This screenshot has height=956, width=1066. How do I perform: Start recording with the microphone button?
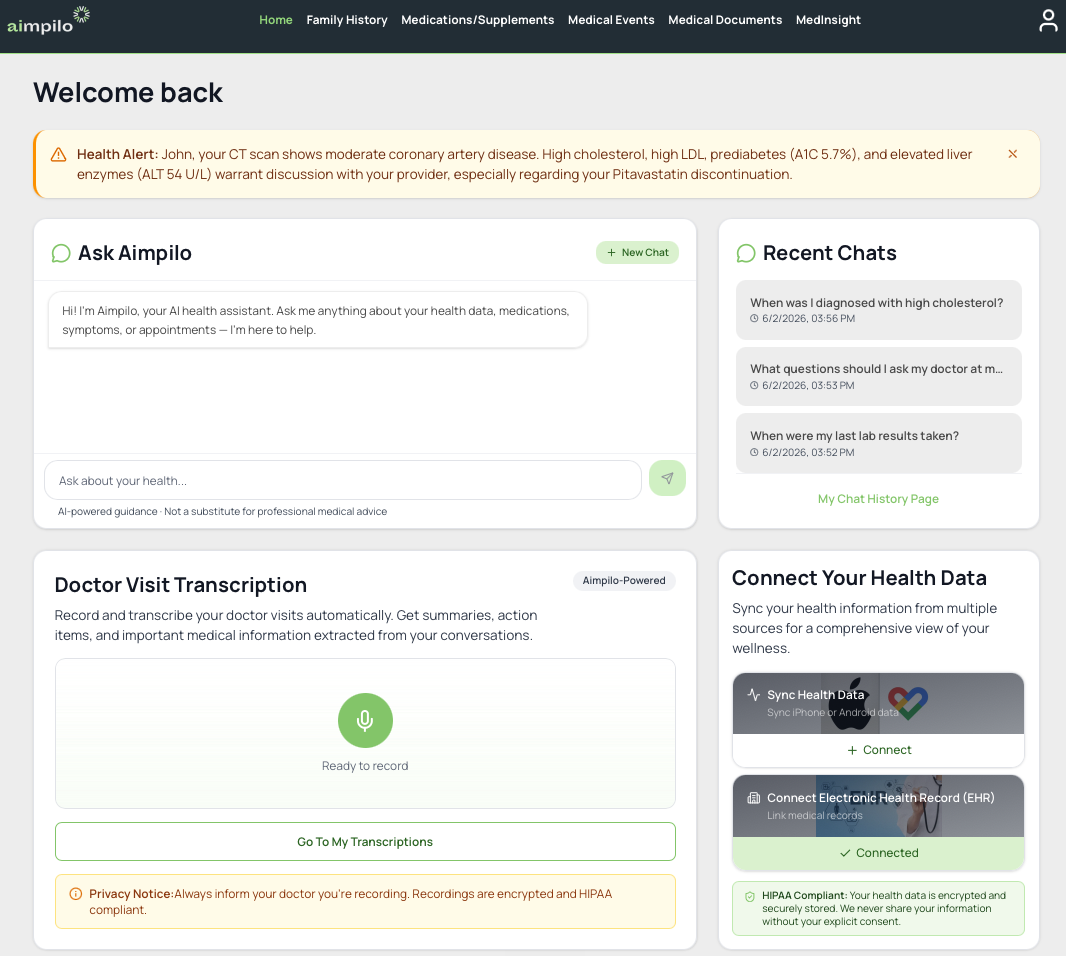tap(365, 720)
